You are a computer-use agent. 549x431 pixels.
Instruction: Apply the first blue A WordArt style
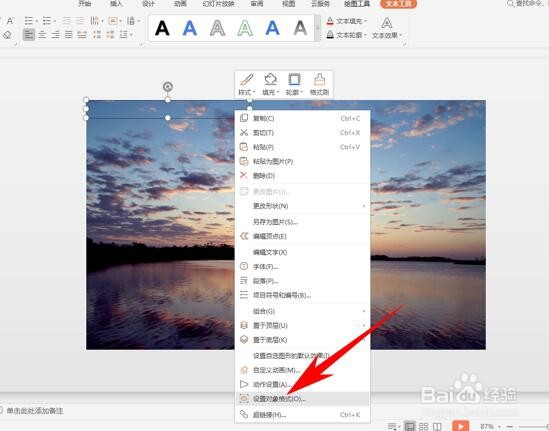tap(190, 28)
